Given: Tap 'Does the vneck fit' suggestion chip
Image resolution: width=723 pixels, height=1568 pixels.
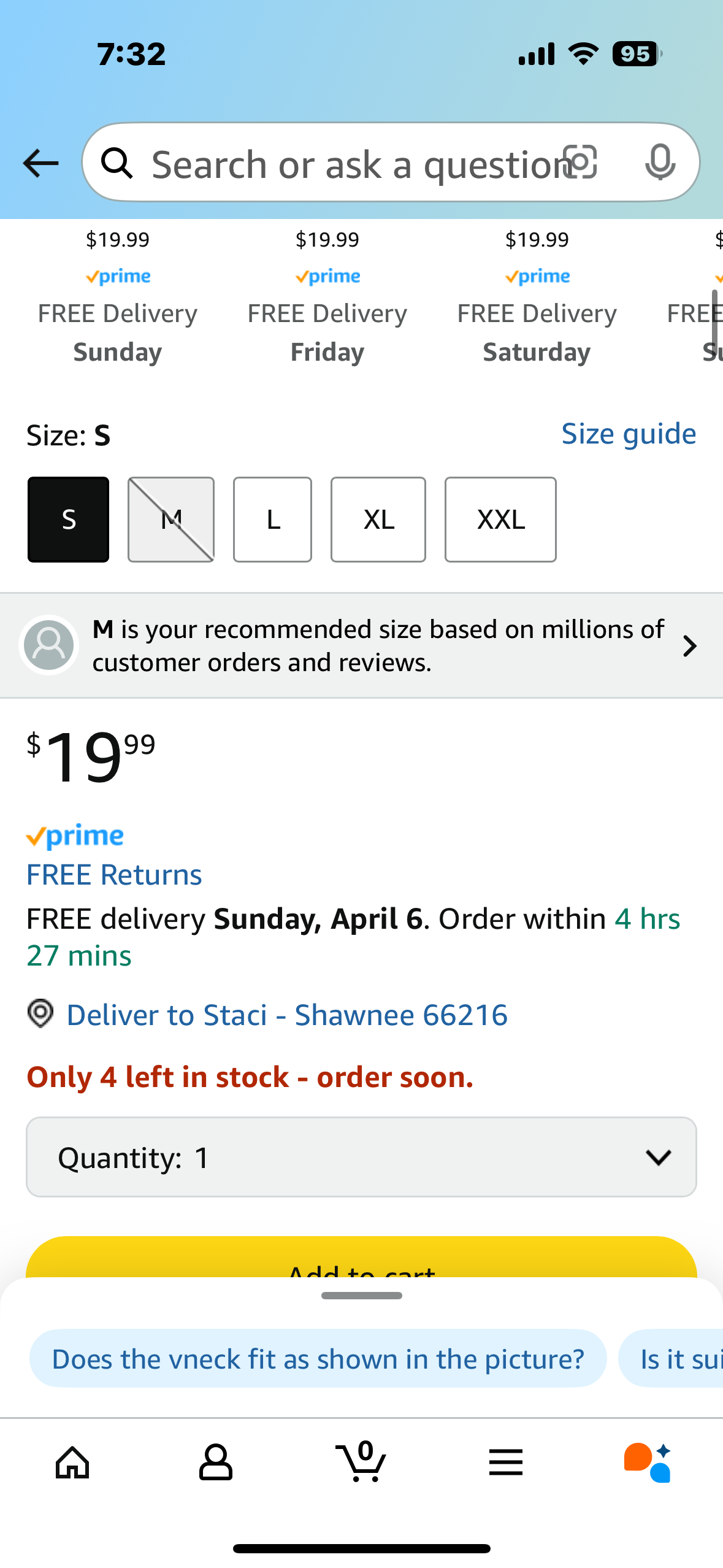Looking at the screenshot, I should coord(318,1359).
